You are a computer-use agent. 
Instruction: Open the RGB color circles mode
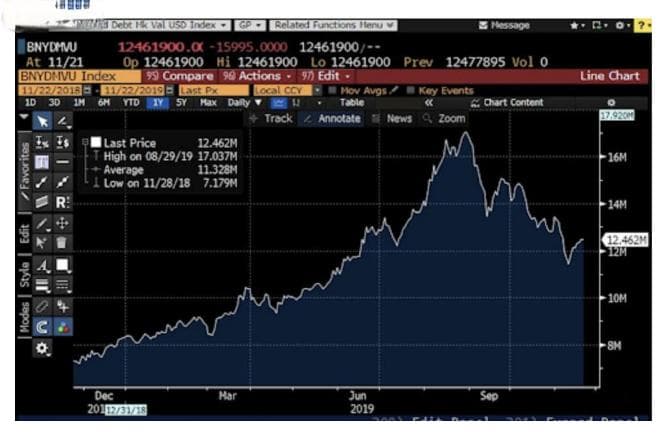point(63,327)
